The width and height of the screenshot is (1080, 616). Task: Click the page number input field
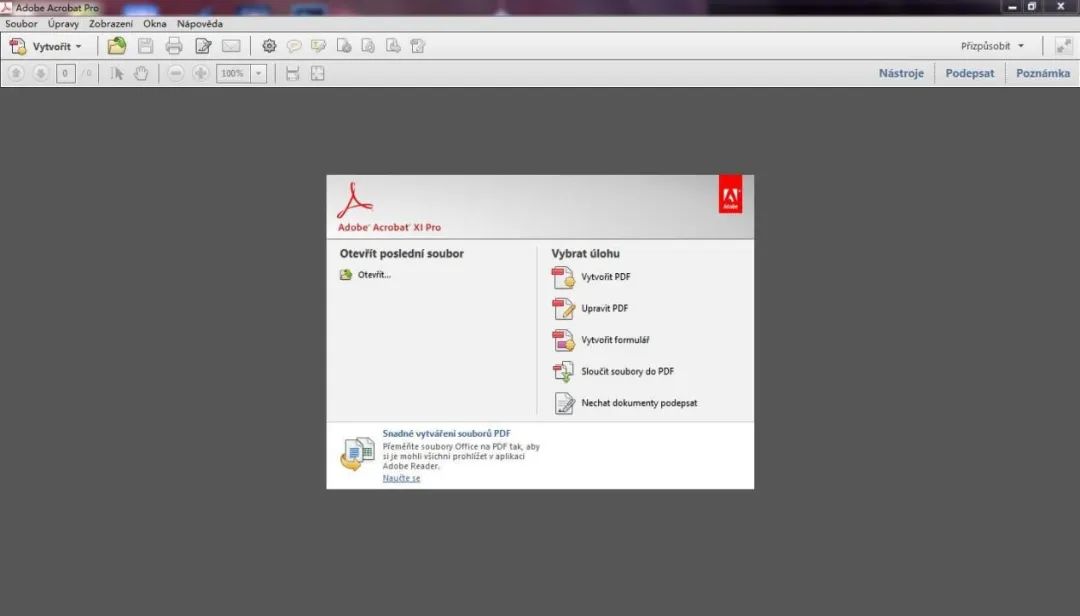65,73
